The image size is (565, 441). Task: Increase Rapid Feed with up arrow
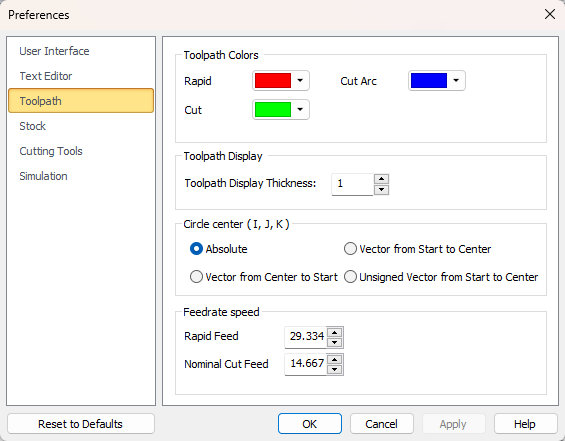coord(335,333)
